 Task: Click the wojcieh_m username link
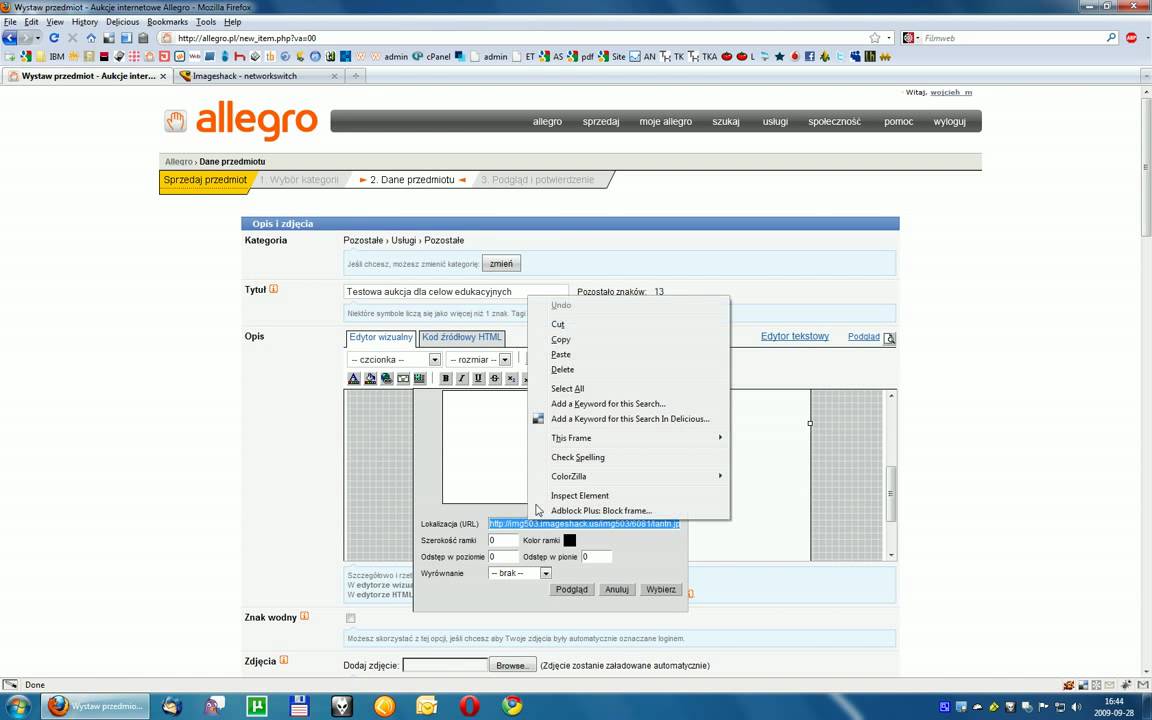click(x=951, y=93)
